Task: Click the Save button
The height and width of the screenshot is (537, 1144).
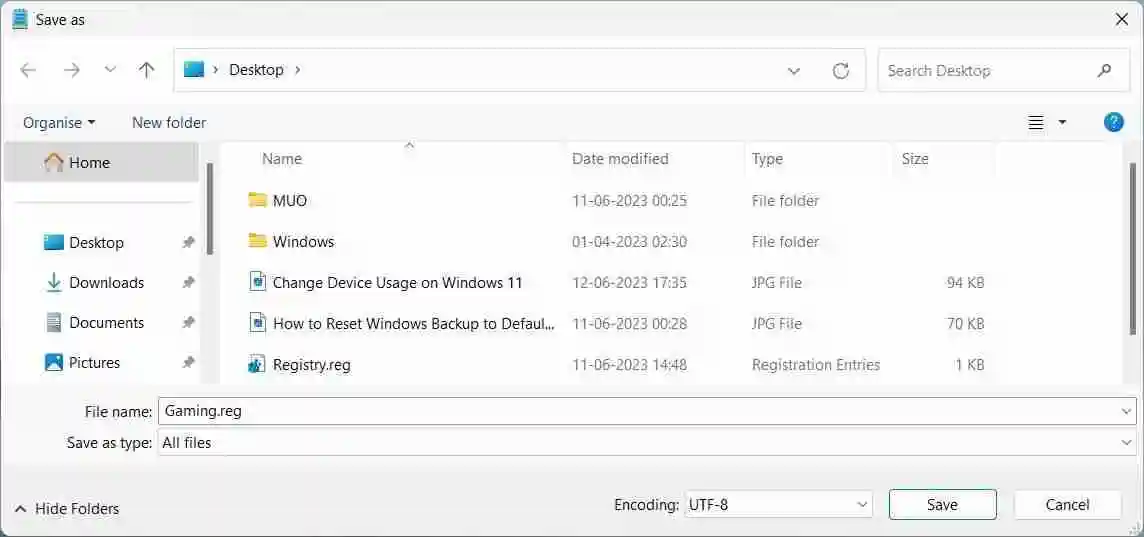Action: coord(942,504)
